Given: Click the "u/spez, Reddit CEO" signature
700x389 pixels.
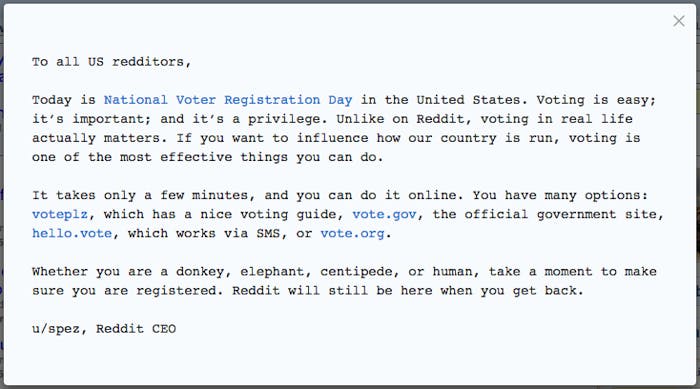Looking at the screenshot, I should click(104, 329).
